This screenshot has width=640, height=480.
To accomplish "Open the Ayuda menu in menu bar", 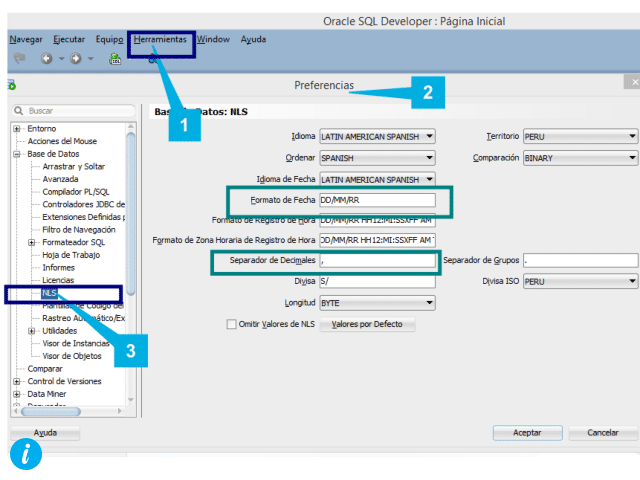I will pos(253,39).
